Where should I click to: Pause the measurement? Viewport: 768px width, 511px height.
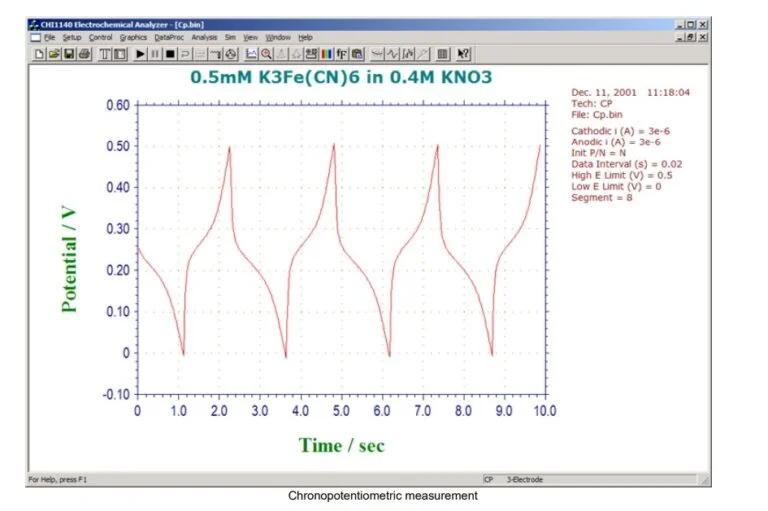[155, 52]
